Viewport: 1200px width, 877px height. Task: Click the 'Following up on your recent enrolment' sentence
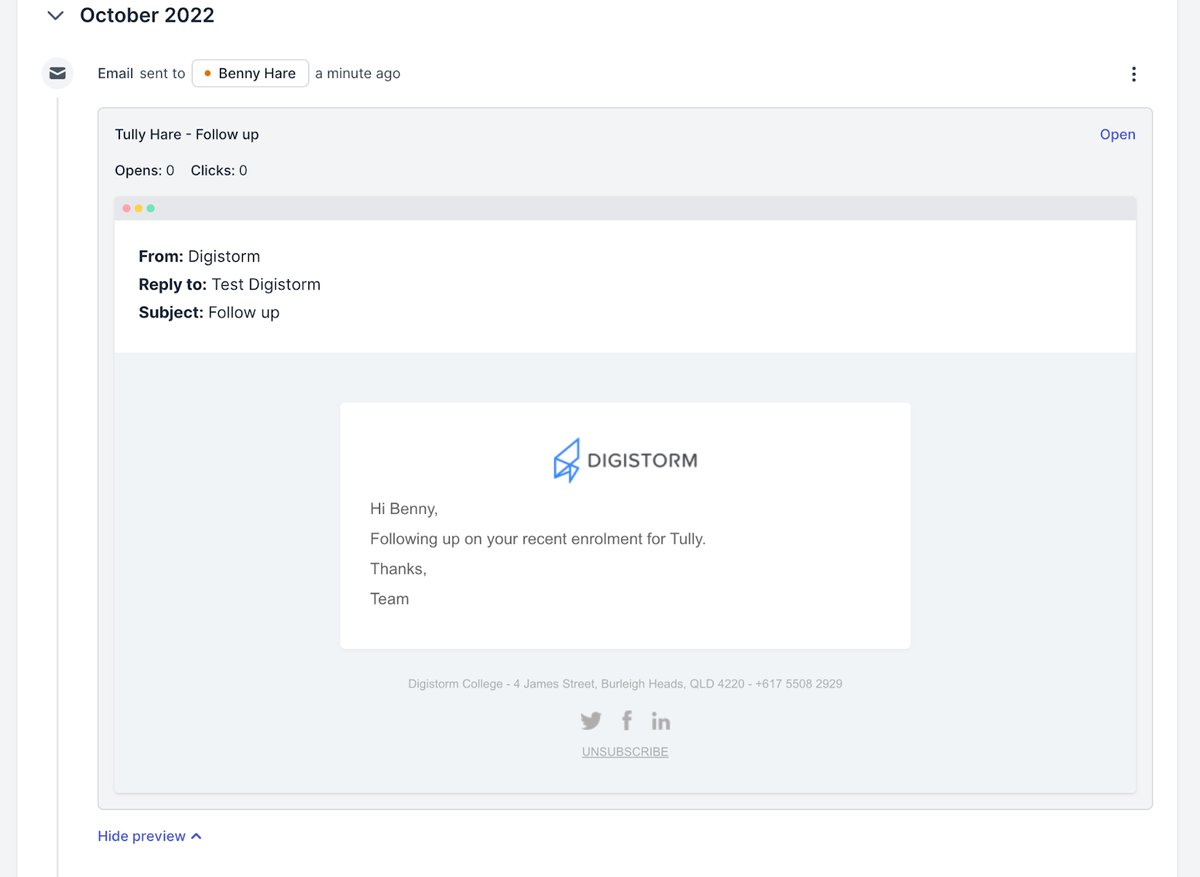[x=538, y=539]
